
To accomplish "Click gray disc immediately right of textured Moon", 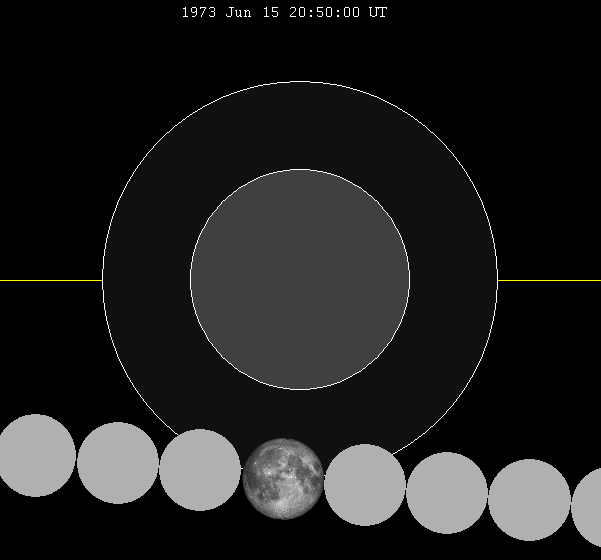I will tap(365, 485).
